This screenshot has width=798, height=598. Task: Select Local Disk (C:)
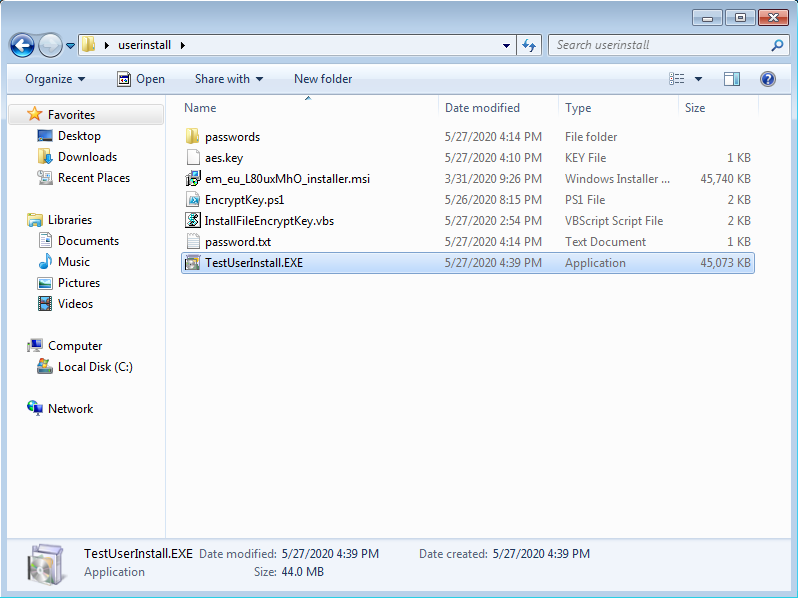point(95,367)
